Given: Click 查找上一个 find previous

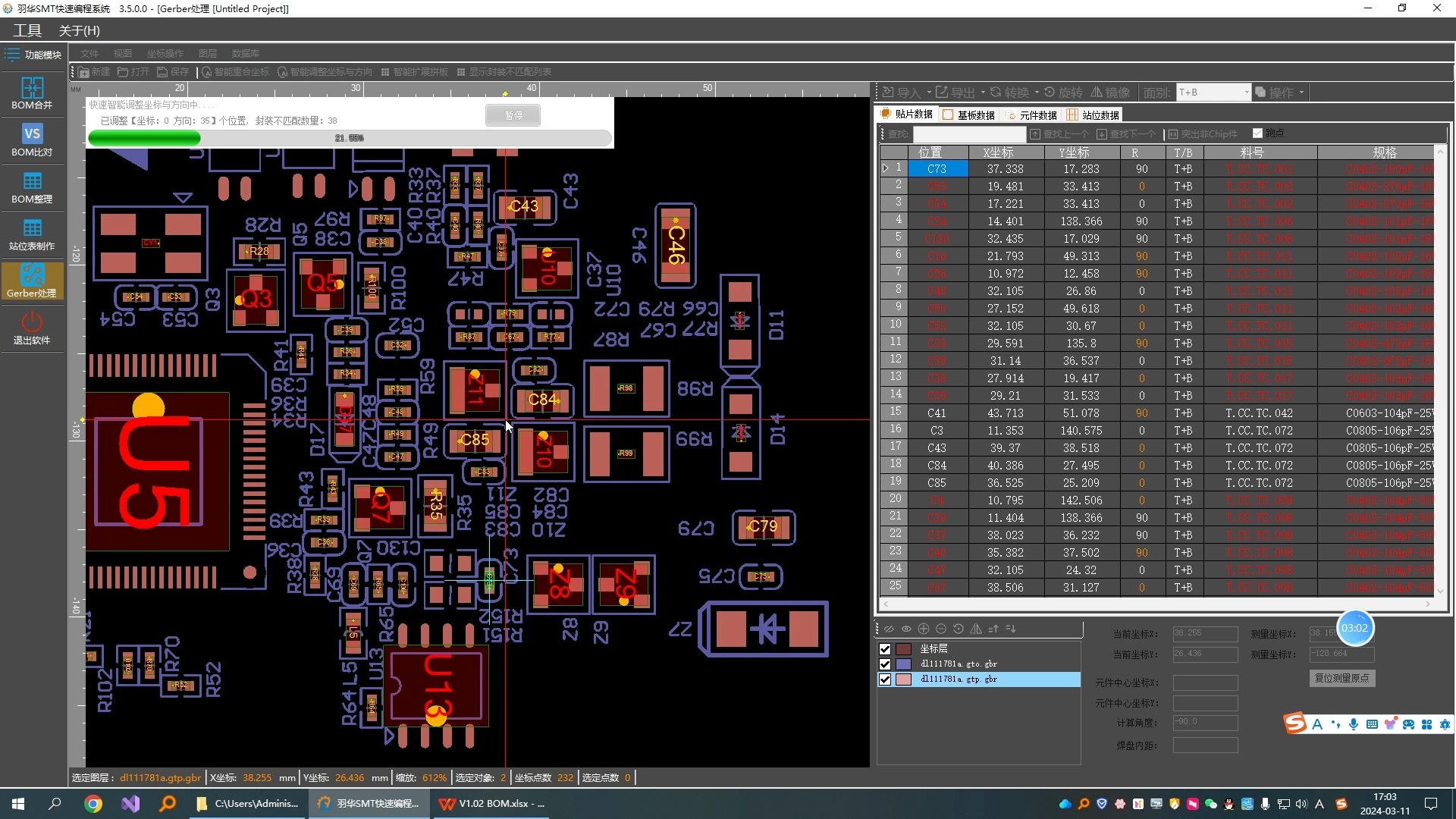Looking at the screenshot, I should pos(1059,134).
